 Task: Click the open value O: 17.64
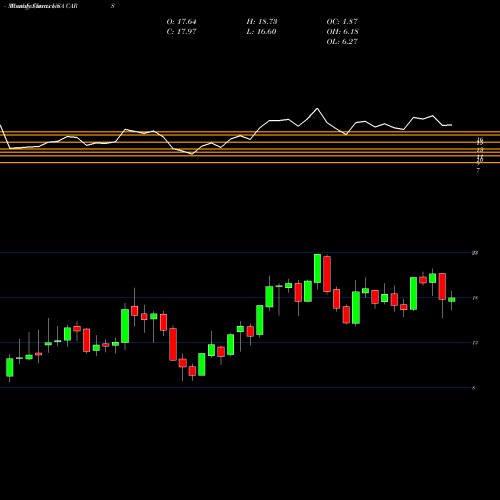click(x=181, y=22)
